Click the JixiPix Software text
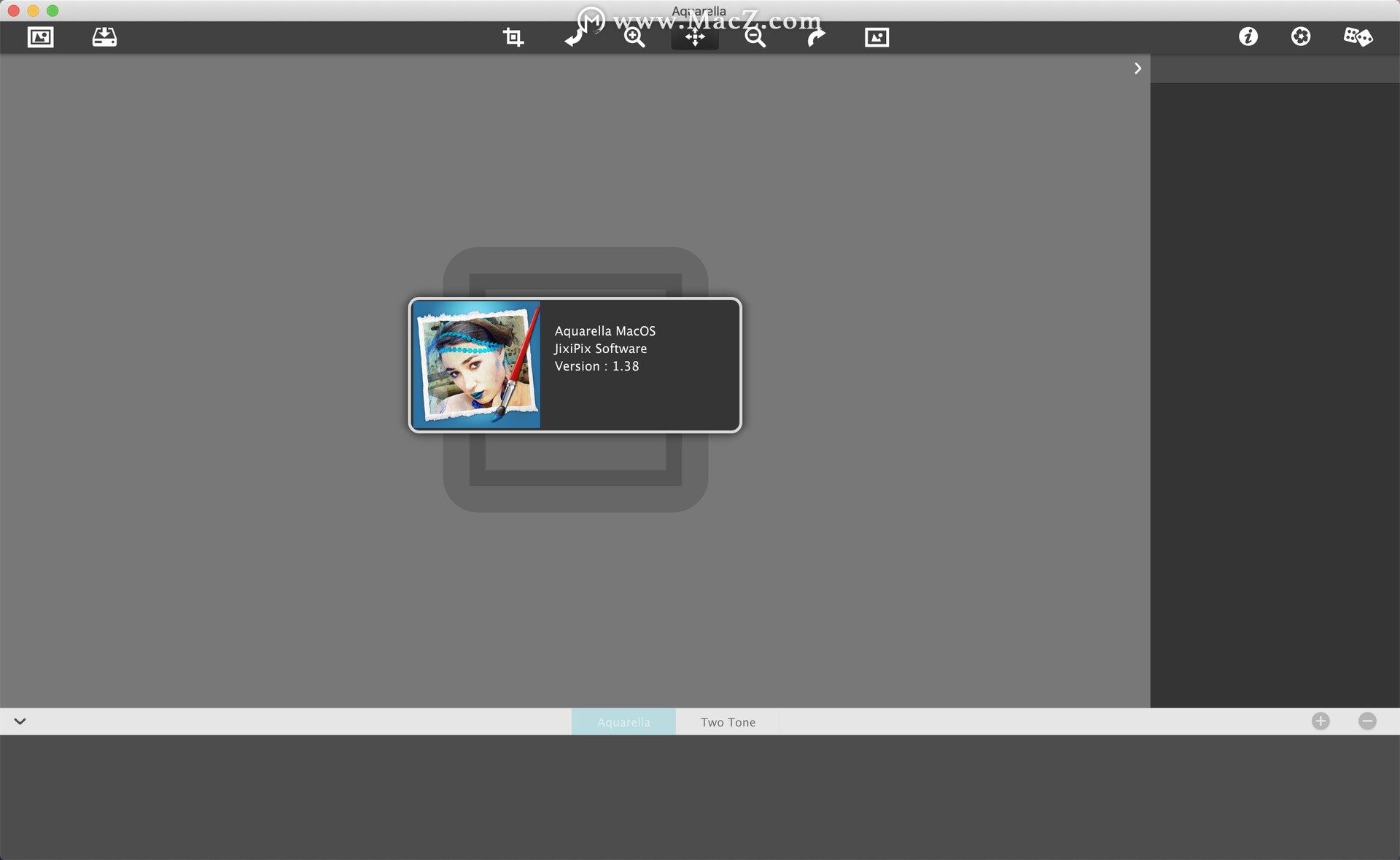Viewport: 1400px width, 860px height. click(x=600, y=349)
